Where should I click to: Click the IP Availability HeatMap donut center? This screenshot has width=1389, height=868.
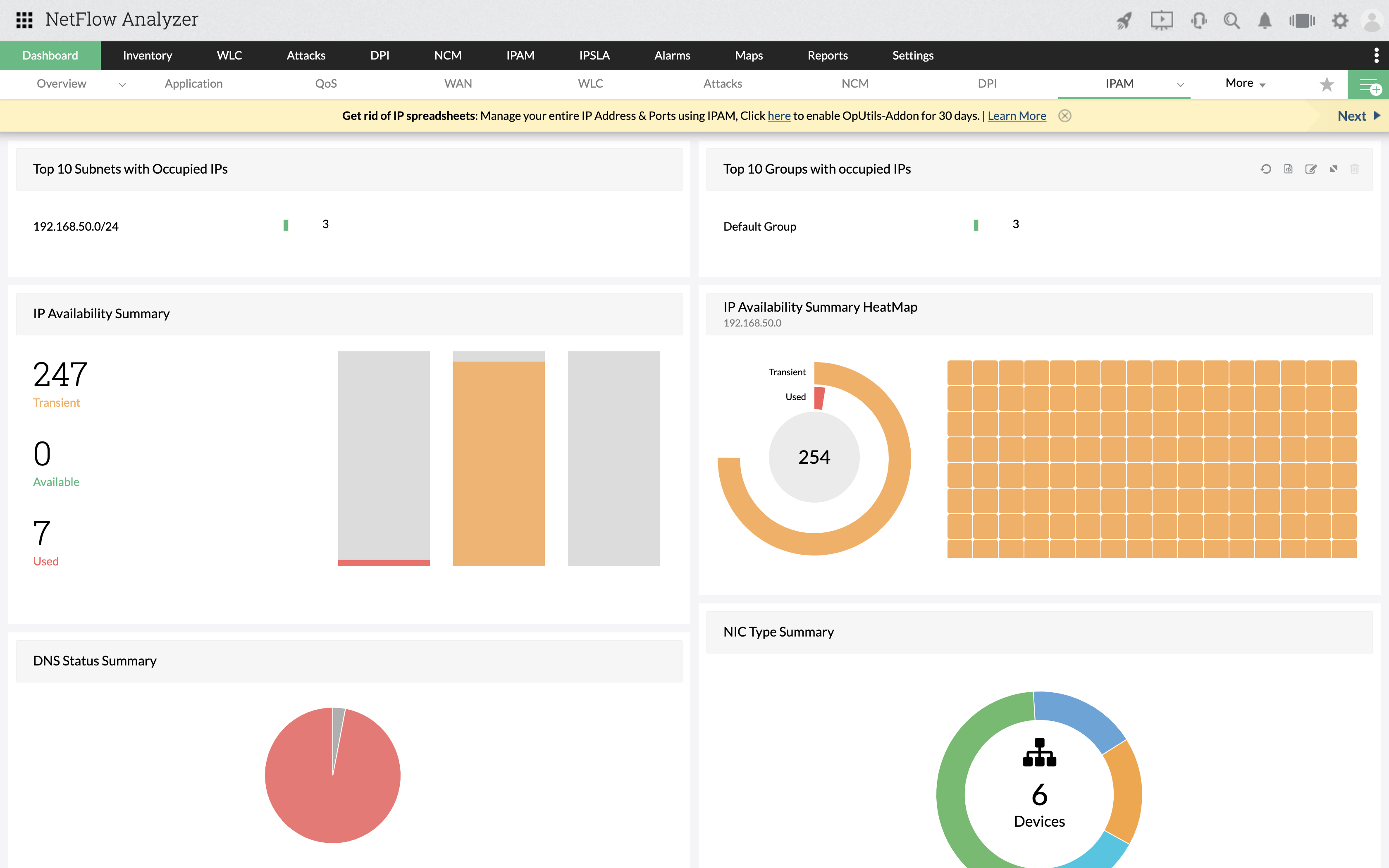coord(814,456)
